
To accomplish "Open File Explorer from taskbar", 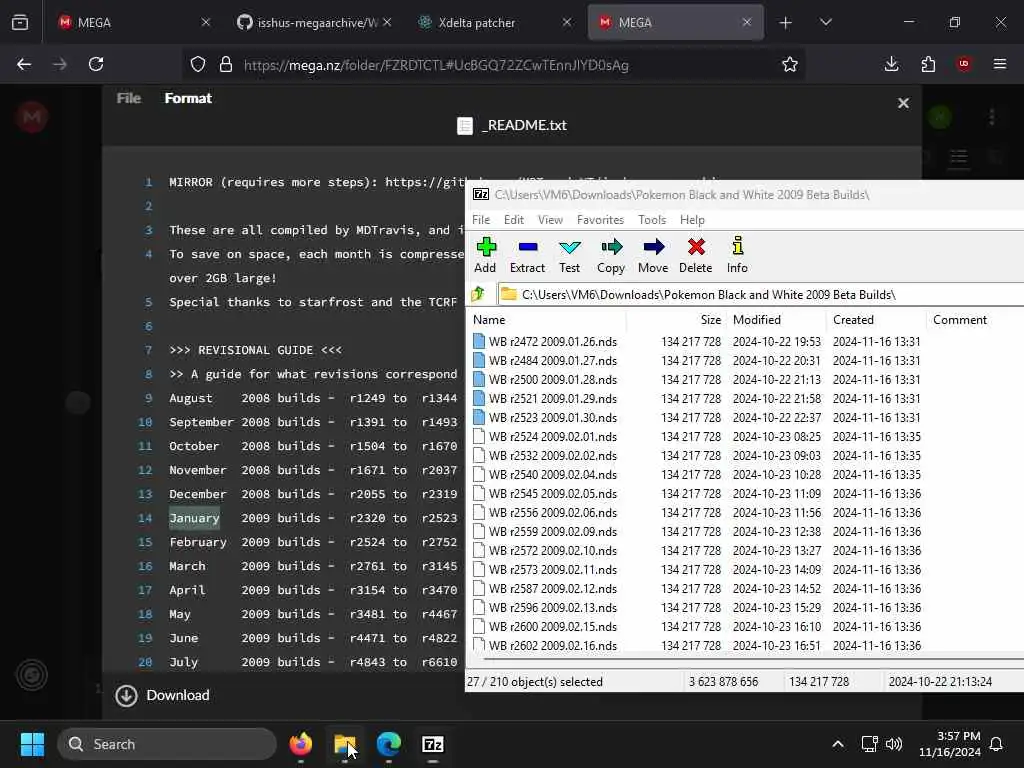I will pyautogui.click(x=344, y=744).
